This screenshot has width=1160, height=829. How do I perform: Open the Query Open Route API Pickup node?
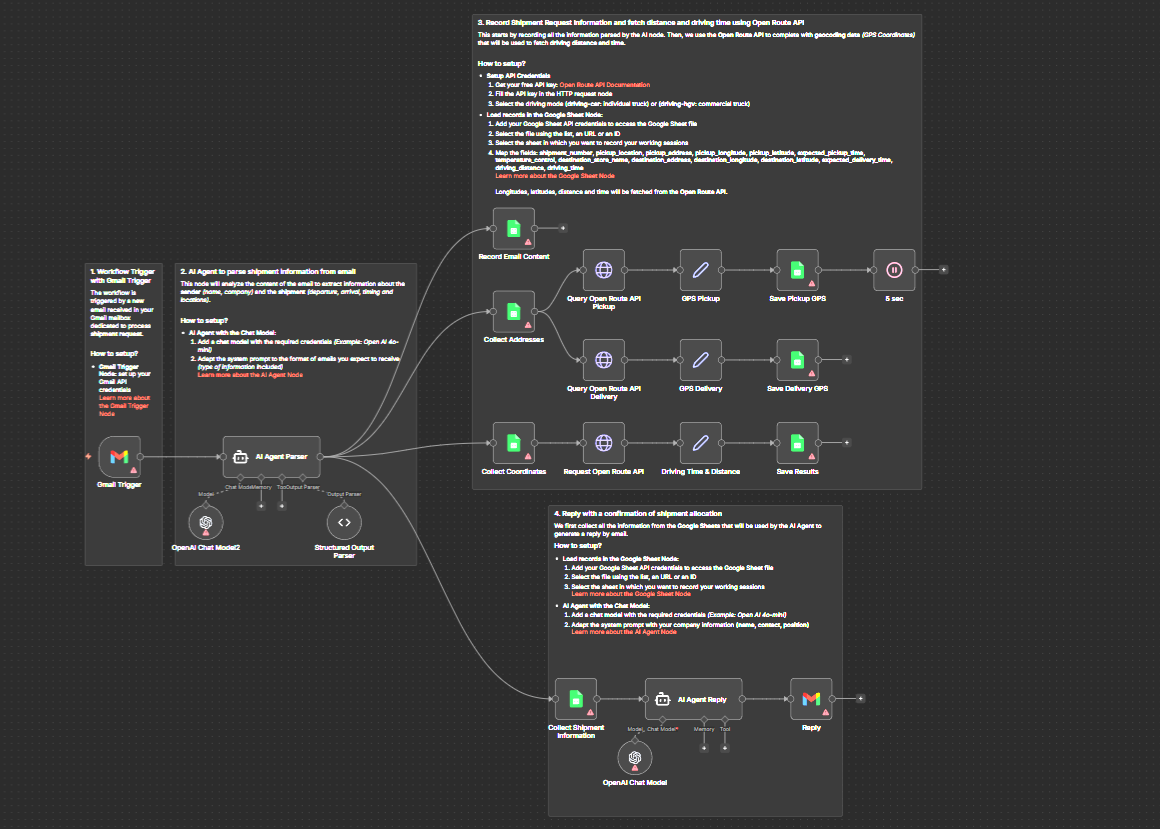click(x=603, y=270)
